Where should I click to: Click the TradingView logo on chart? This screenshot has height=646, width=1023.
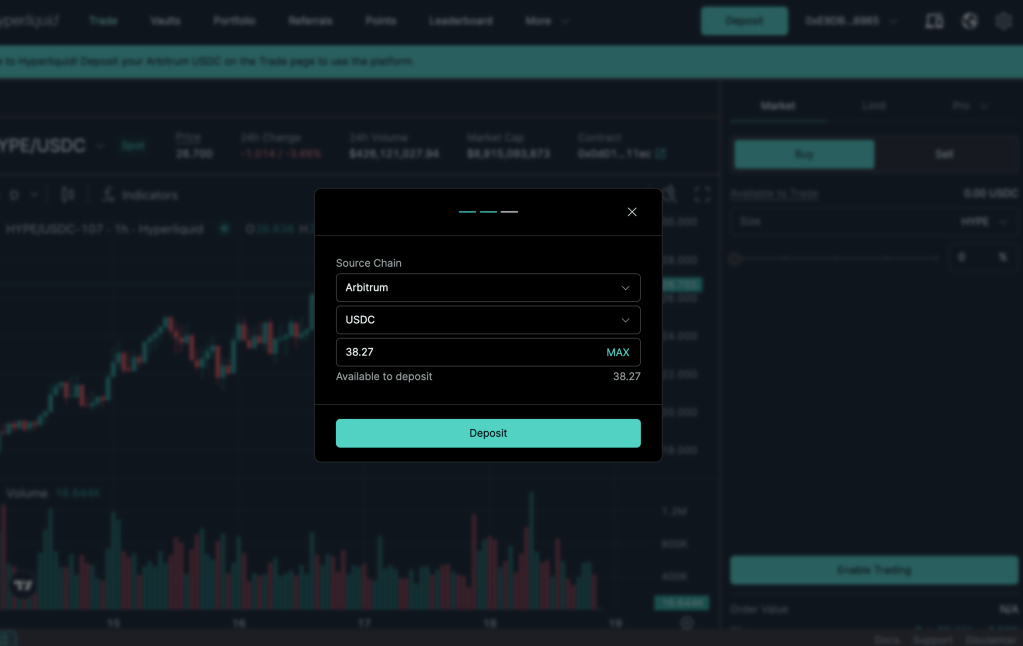click(x=22, y=585)
